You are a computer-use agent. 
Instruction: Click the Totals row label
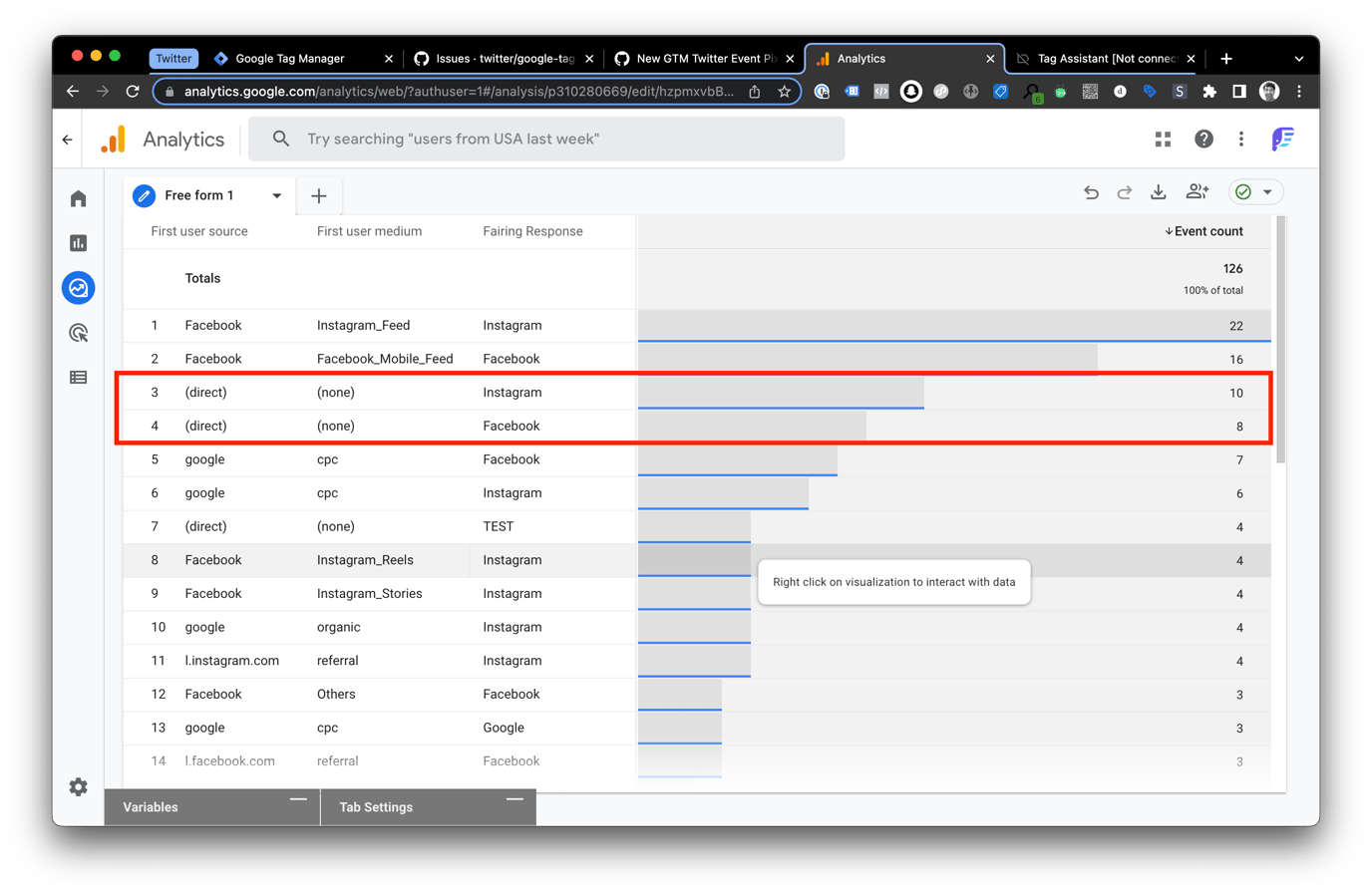pyautogui.click(x=202, y=279)
